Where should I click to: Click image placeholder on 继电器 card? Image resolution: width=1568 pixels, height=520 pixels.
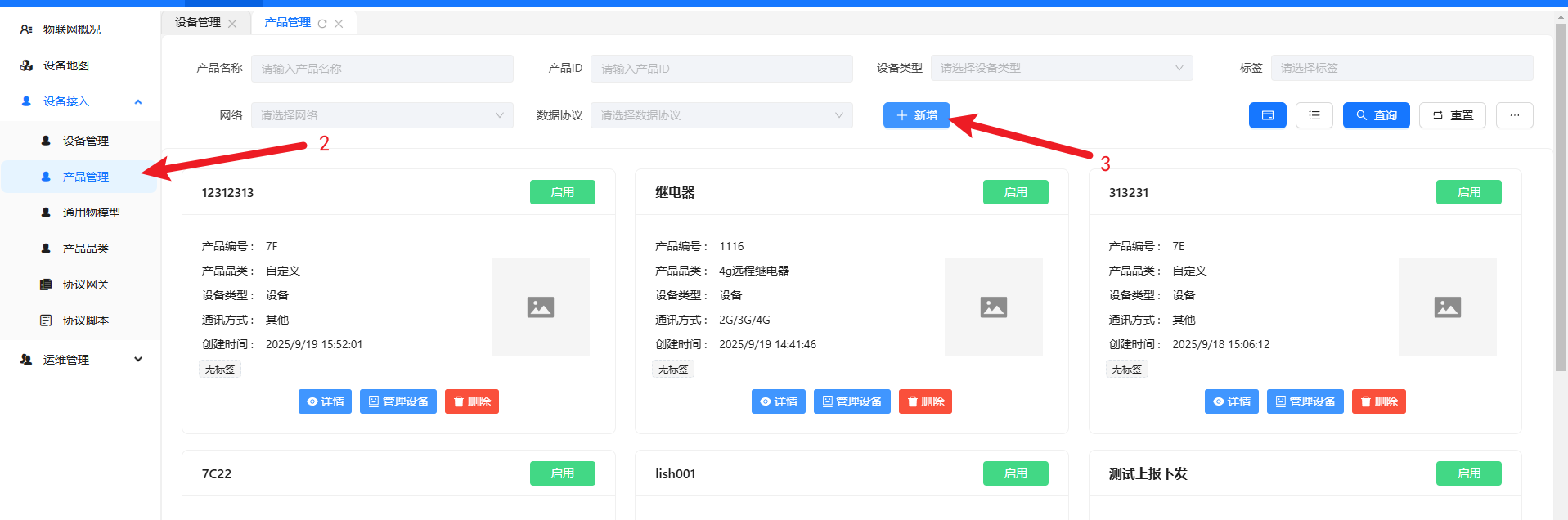[993, 307]
